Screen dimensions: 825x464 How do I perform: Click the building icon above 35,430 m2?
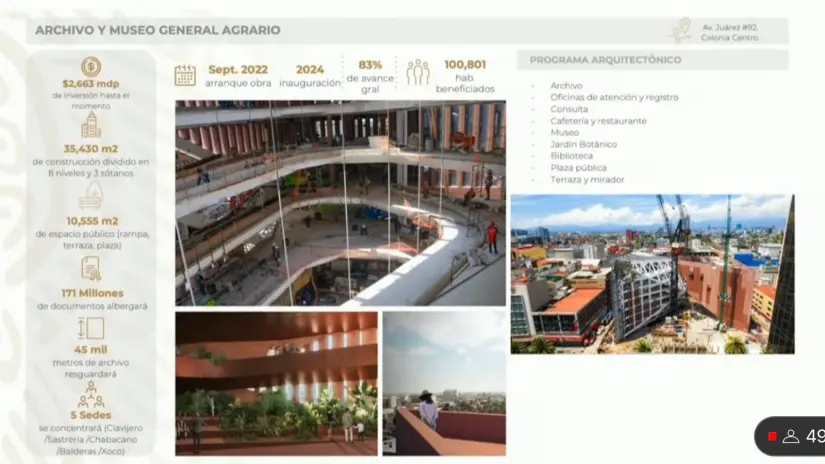click(x=91, y=125)
